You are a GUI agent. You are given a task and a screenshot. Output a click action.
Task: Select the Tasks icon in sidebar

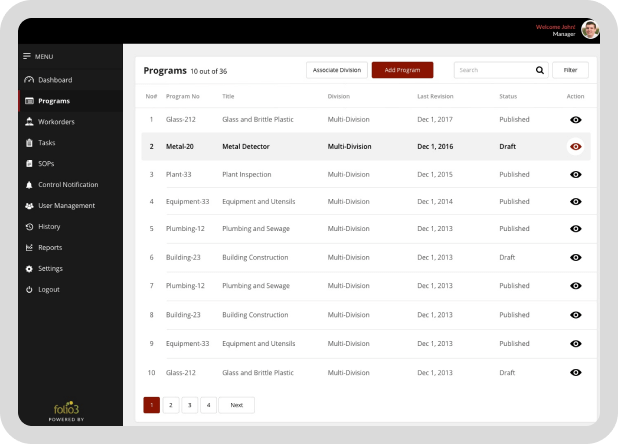pyautogui.click(x=29, y=143)
